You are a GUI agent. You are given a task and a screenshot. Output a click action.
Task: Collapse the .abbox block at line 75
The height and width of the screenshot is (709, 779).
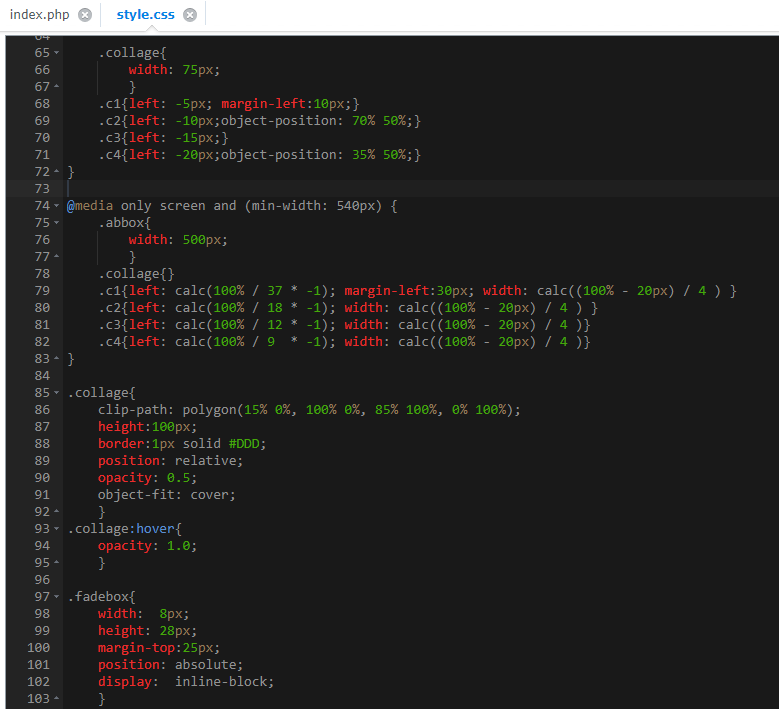(x=57, y=223)
